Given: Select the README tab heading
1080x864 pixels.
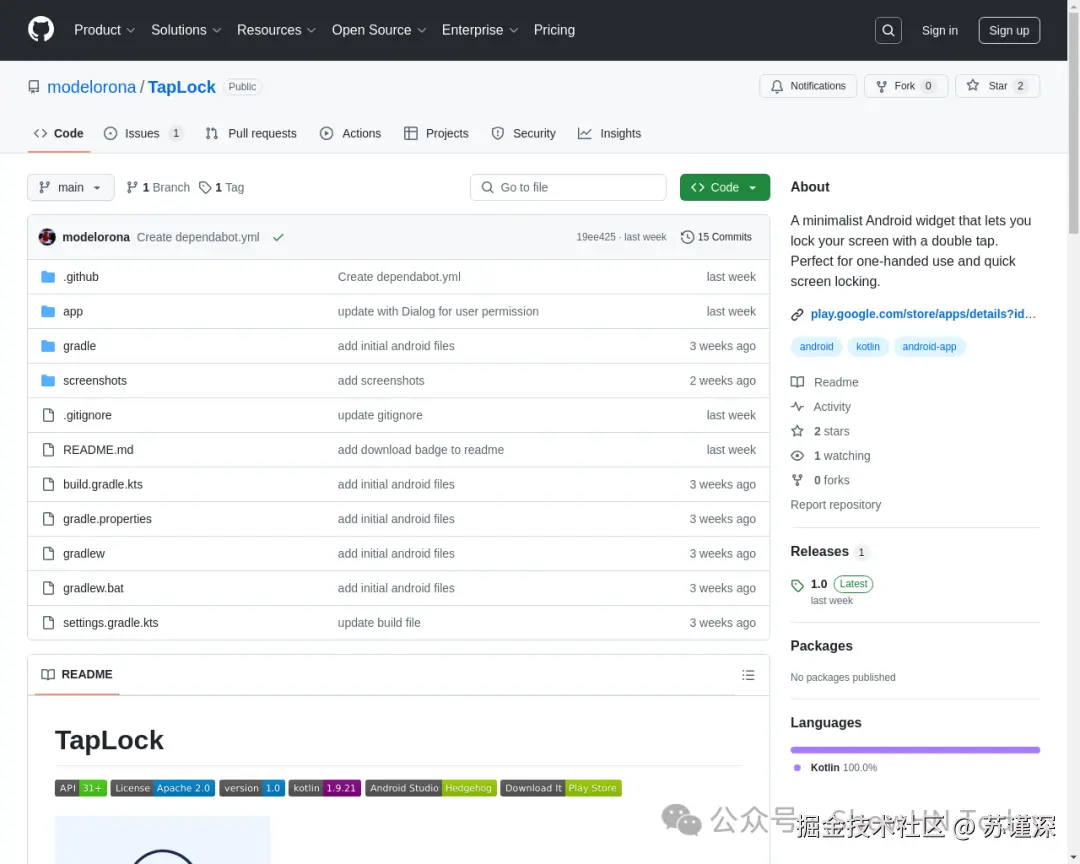Looking at the screenshot, I should coord(76,675).
